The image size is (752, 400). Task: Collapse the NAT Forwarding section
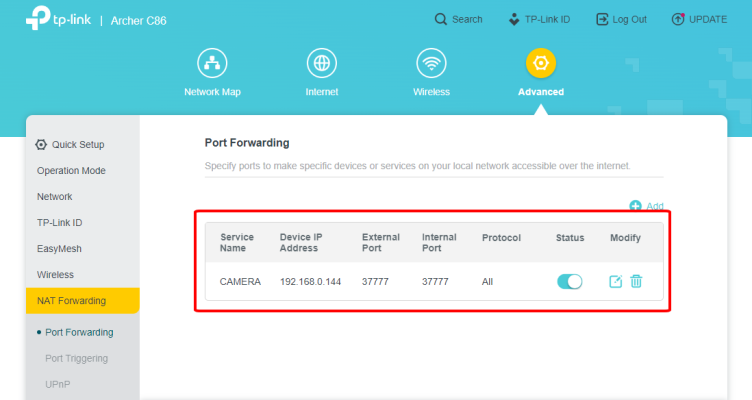point(82,301)
